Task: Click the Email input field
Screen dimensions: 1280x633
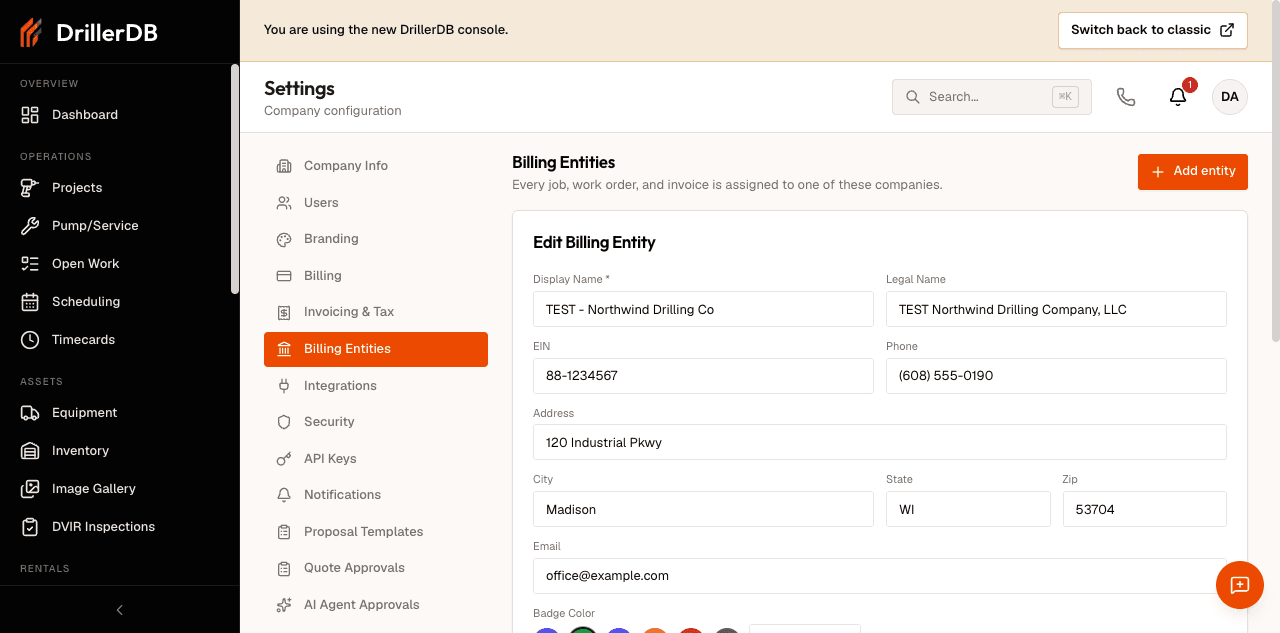Action: [880, 576]
